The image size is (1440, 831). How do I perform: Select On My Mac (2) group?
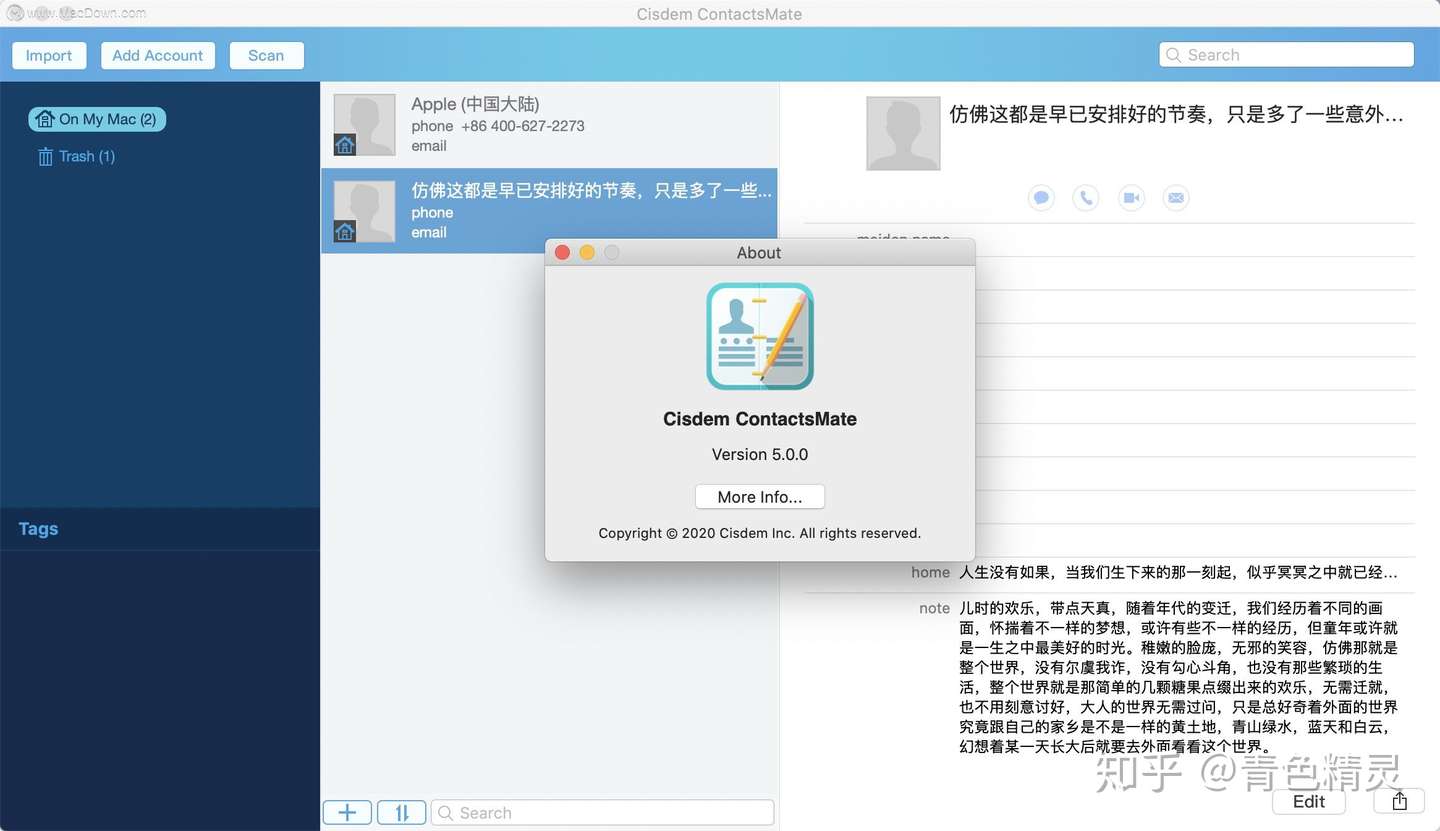(97, 119)
